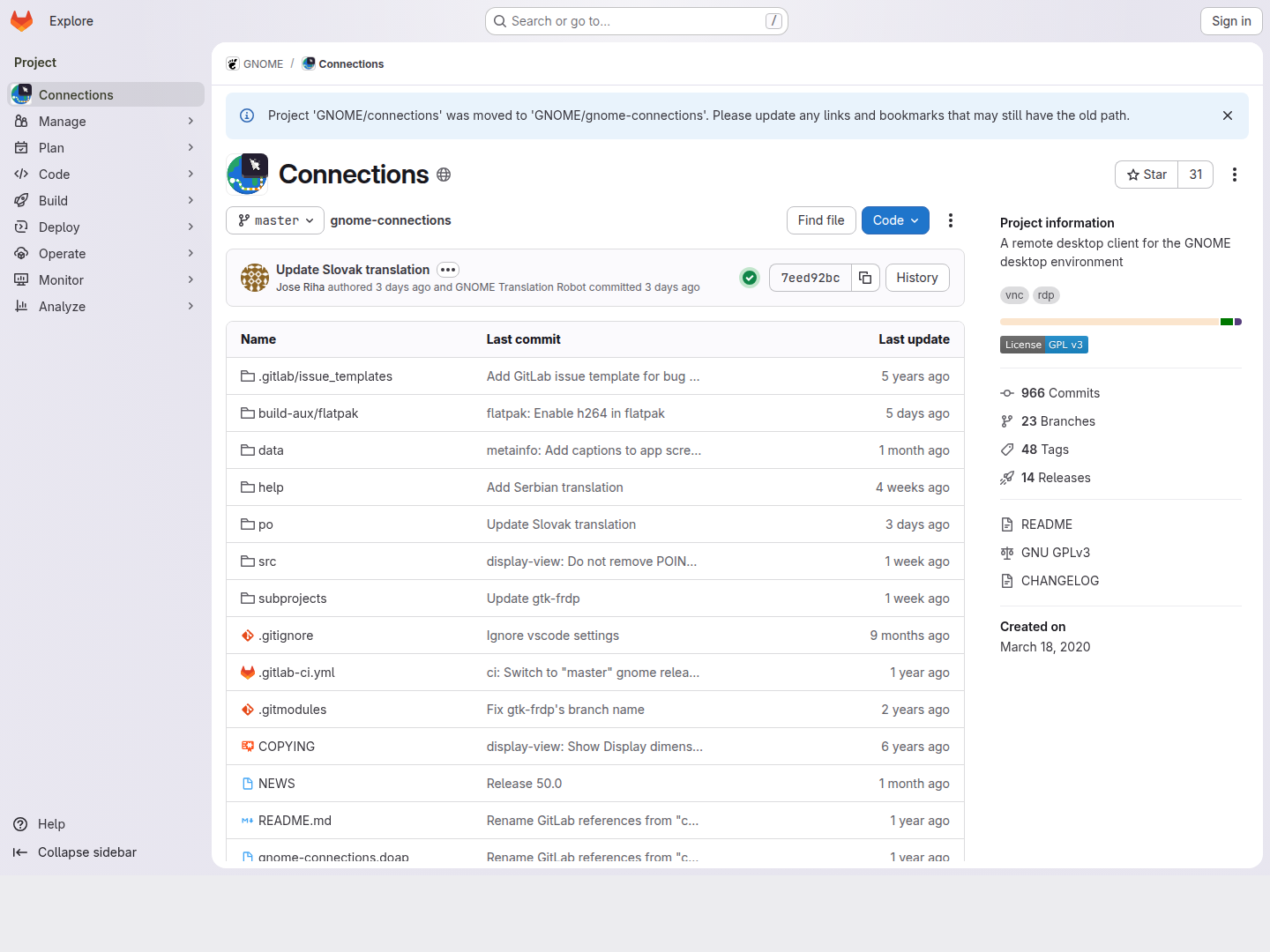Click the folder icon for help
The image size is (1270, 952).
[248, 487]
